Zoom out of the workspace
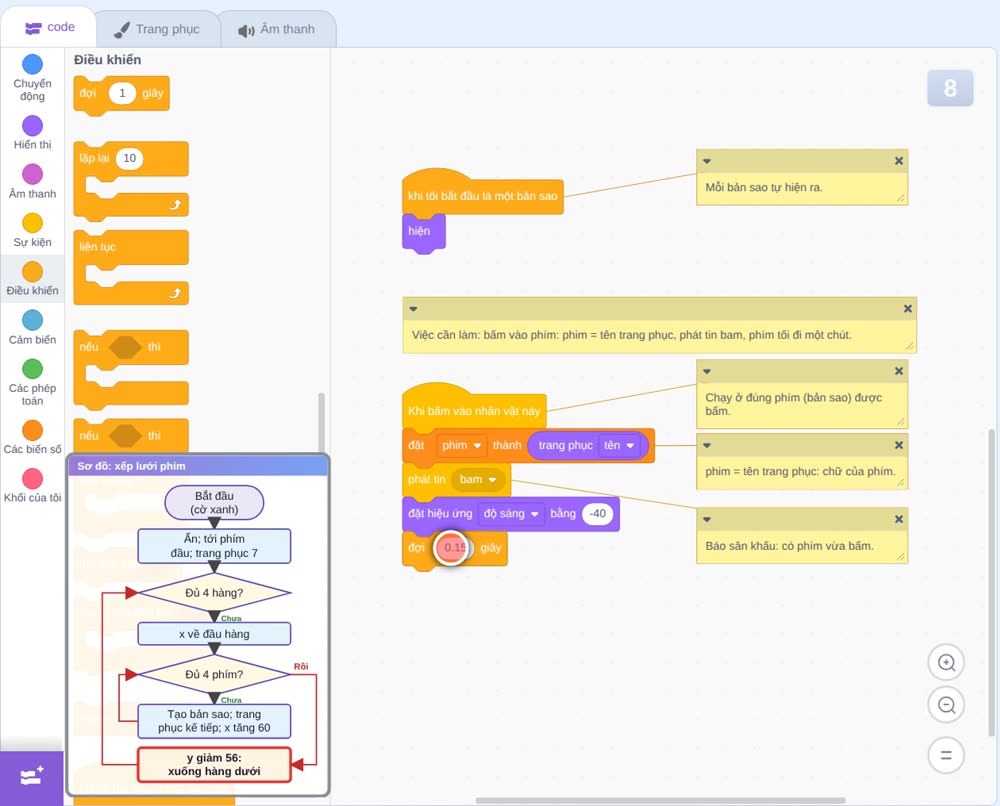The image size is (1000, 806). [x=946, y=705]
